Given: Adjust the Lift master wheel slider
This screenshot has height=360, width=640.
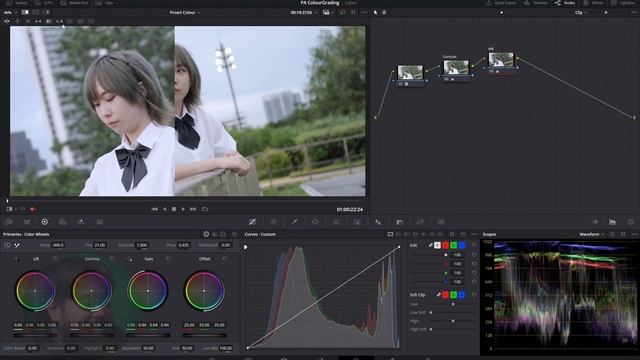Looking at the screenshot, I should click(35, 335).
